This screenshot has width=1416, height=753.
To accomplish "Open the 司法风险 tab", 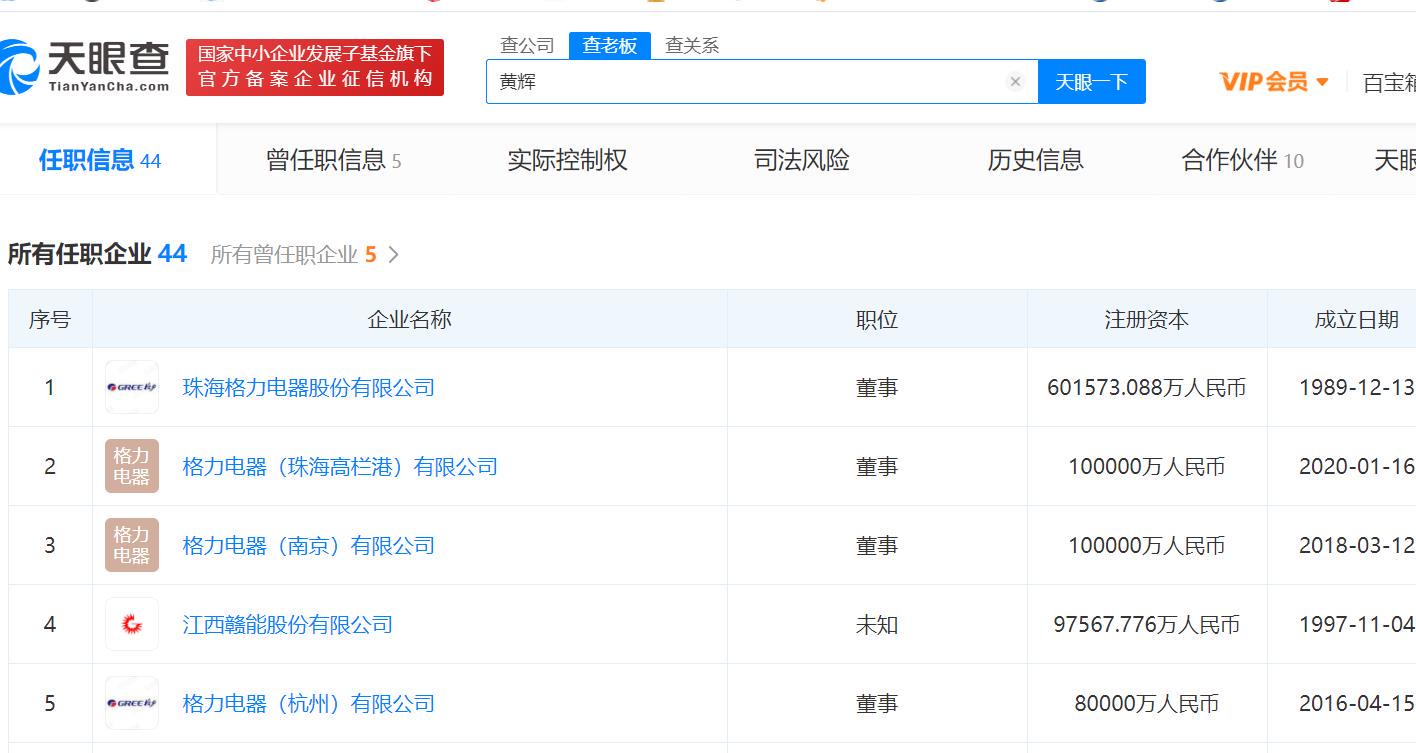I will (x=800, y=160).
